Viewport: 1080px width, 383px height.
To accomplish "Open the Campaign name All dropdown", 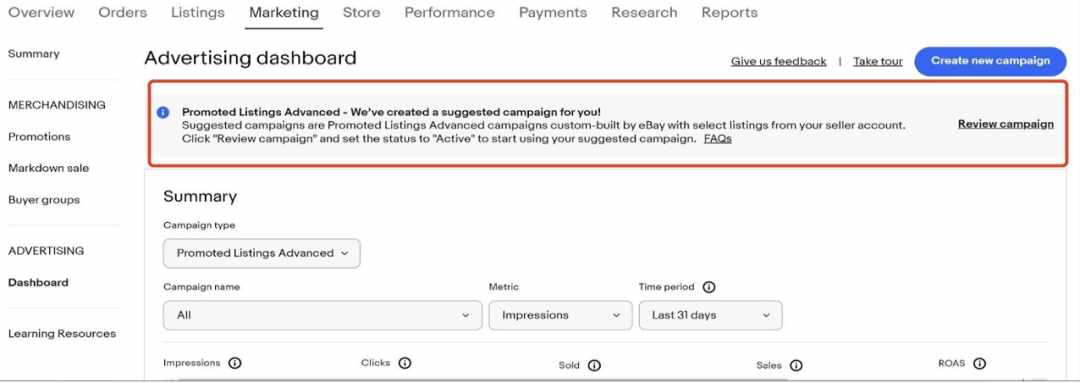I will (x=322, y=315).
